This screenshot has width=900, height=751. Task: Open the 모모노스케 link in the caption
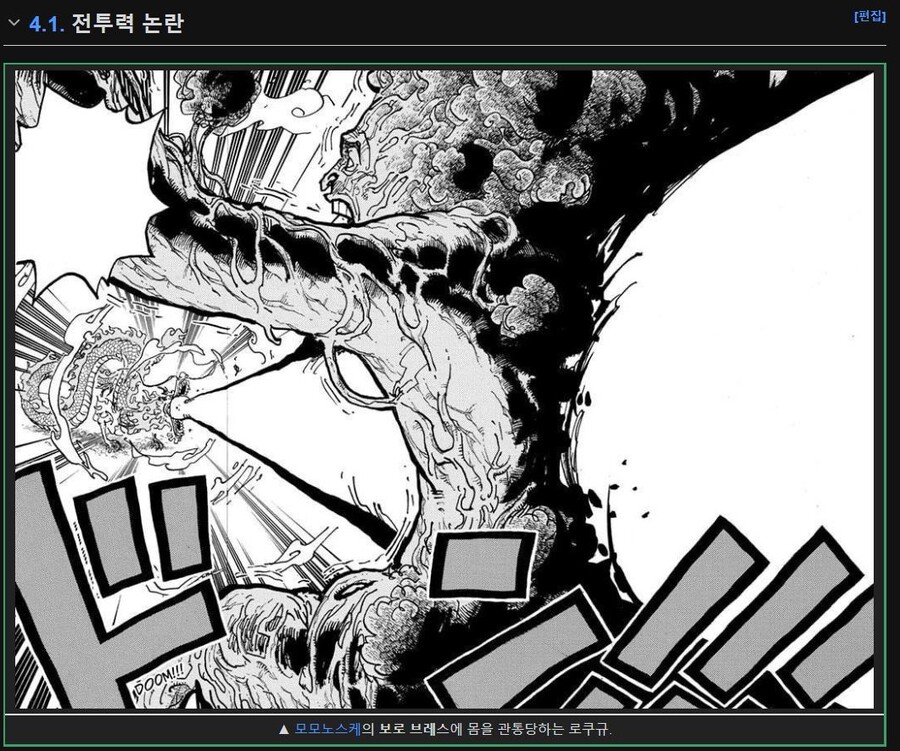tap(328, 729)
